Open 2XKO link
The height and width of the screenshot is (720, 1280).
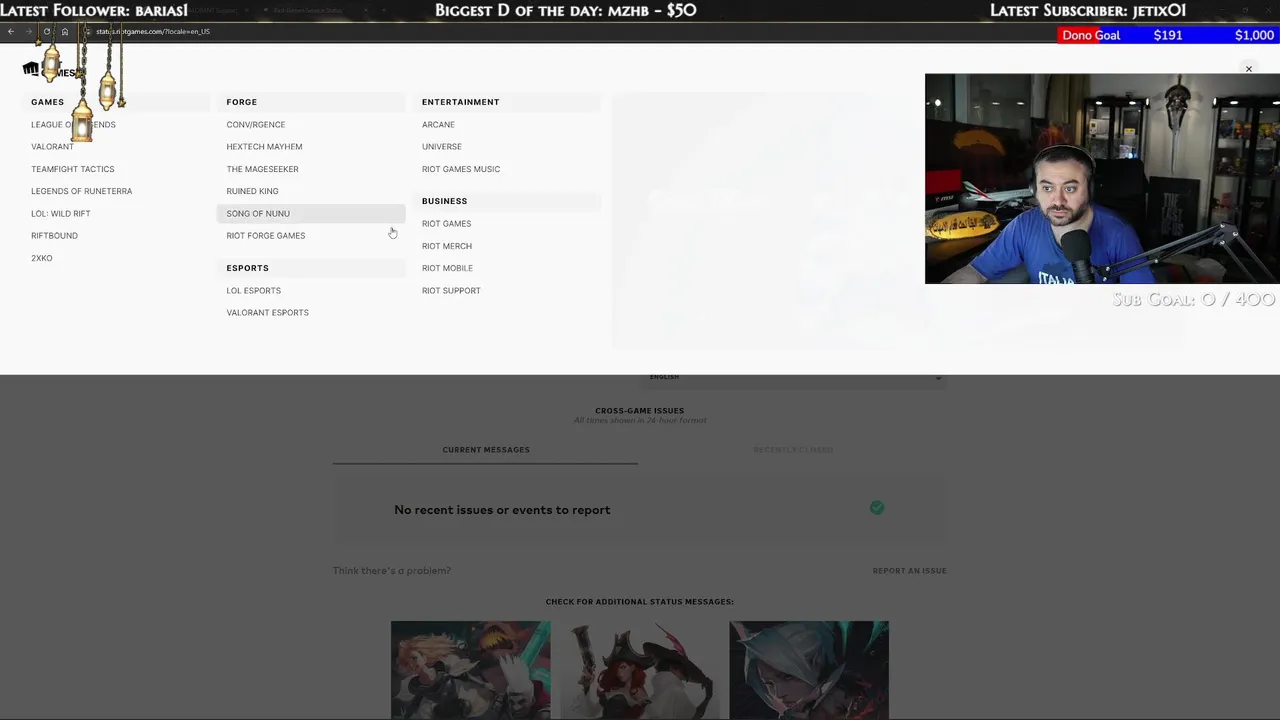pos(41,258)
